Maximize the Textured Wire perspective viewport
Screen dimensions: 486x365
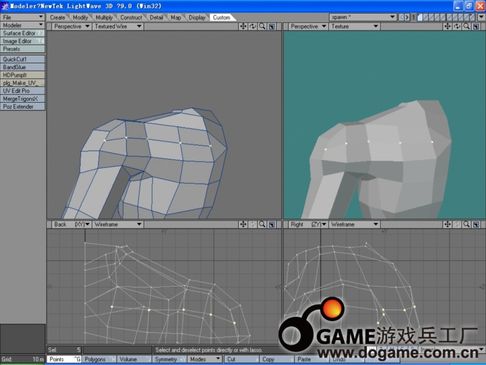[272, 26]
